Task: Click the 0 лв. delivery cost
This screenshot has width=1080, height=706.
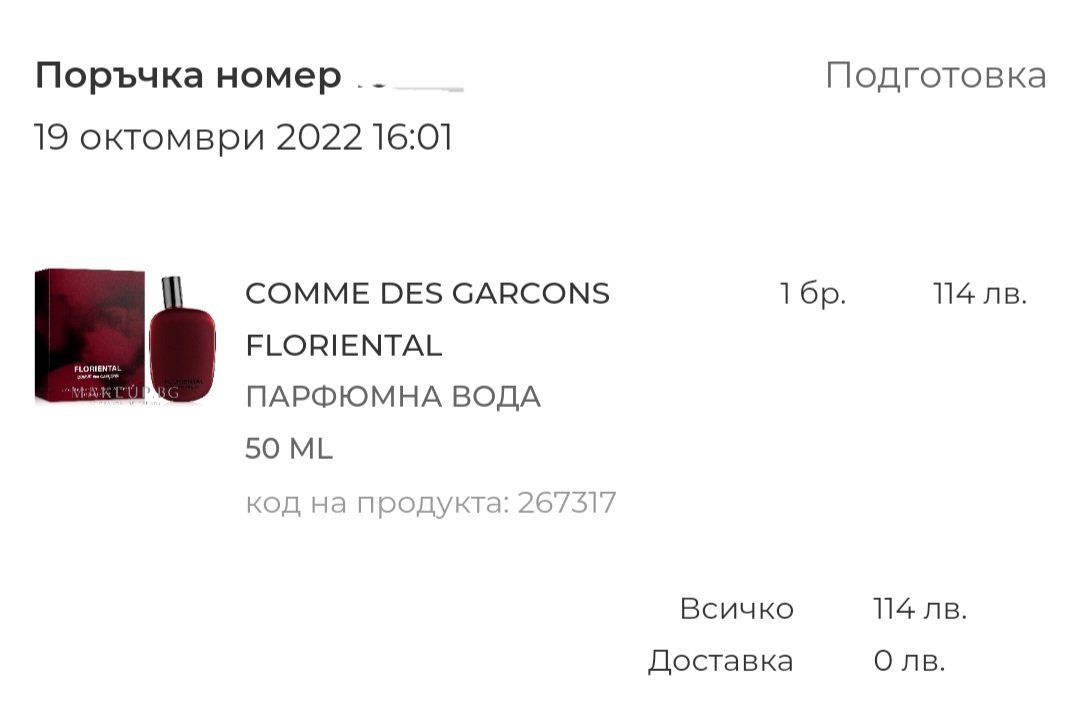Action: click(908, 661)
